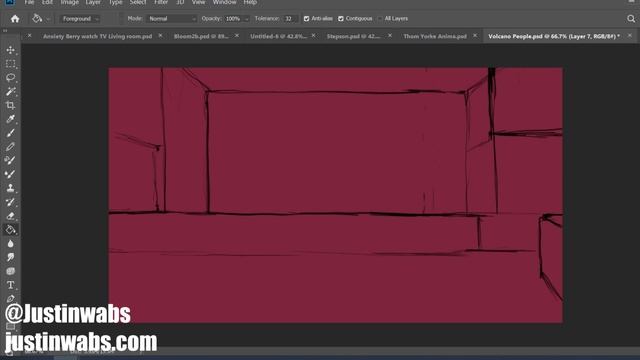
Task: Enable the All Layers checkbox
Action: pos(380,19)
